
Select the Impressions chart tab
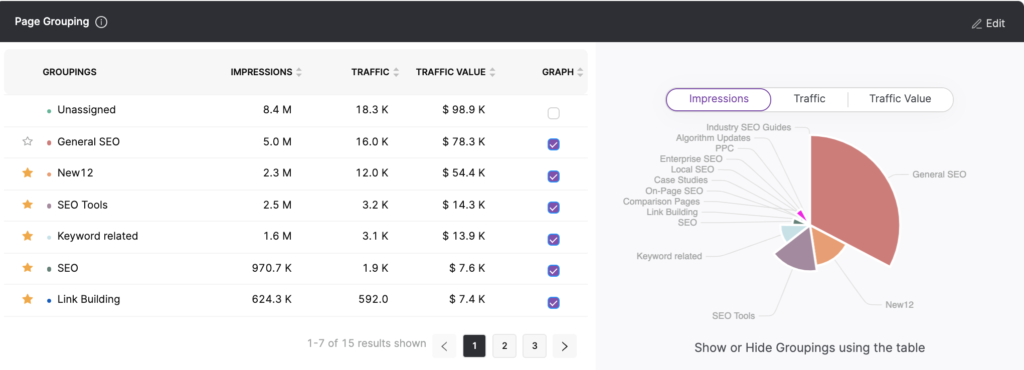click(x=718, y=99)
